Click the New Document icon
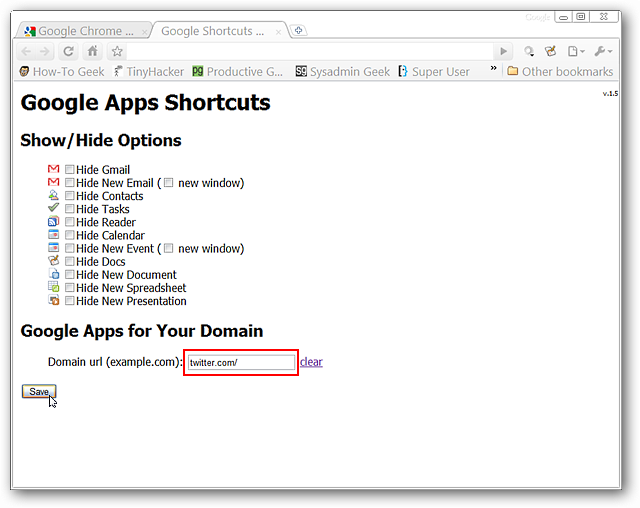Image resolution: width=640 pixels, height=508 pixels. tap(54, 274)
